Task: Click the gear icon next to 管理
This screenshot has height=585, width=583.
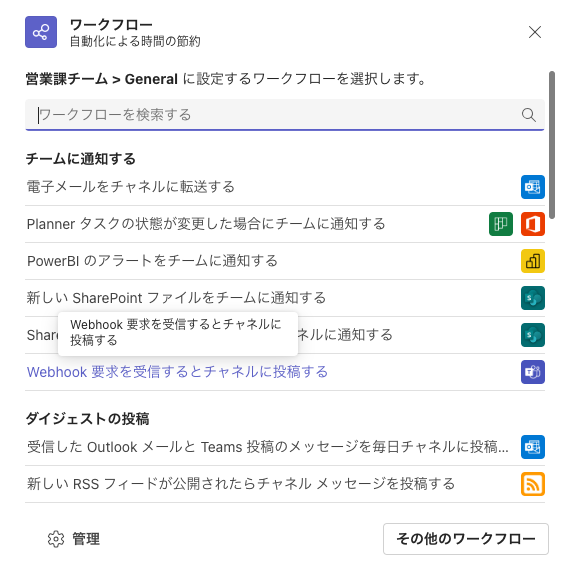Action: (56, 539)
